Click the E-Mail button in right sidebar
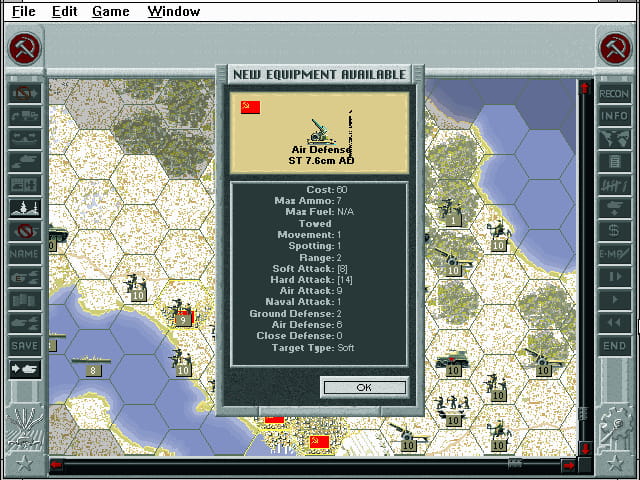Viewport: 640px width, 480px height. (x=614, y=254)
